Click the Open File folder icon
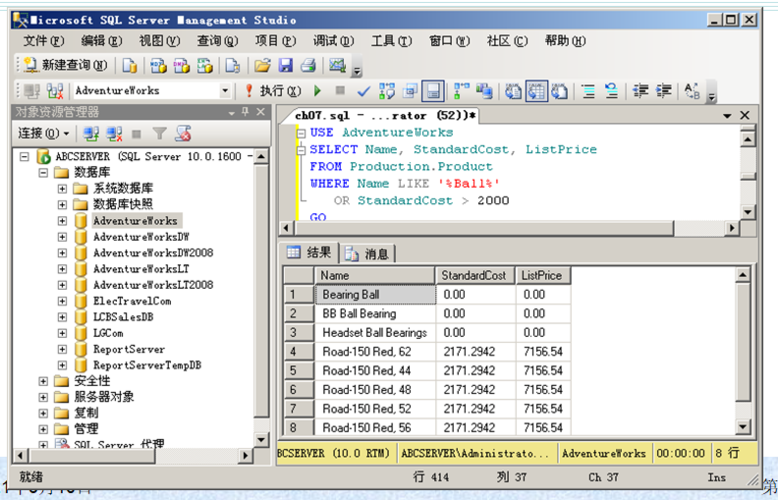This screenshot has height=500, width=778. 262,65
